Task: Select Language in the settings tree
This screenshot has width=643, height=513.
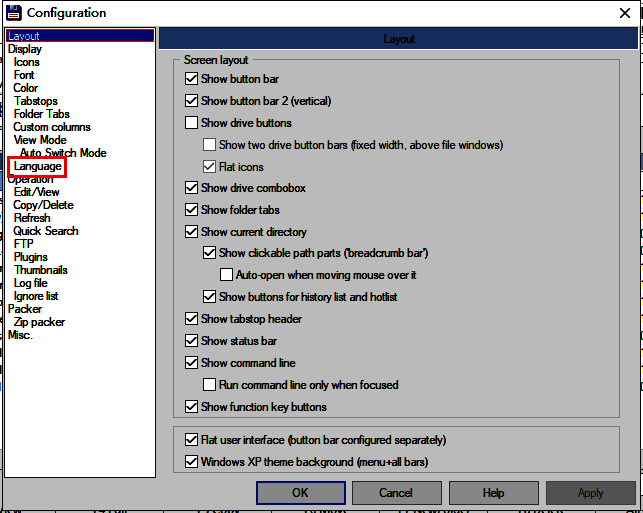Action: (37, 166)
